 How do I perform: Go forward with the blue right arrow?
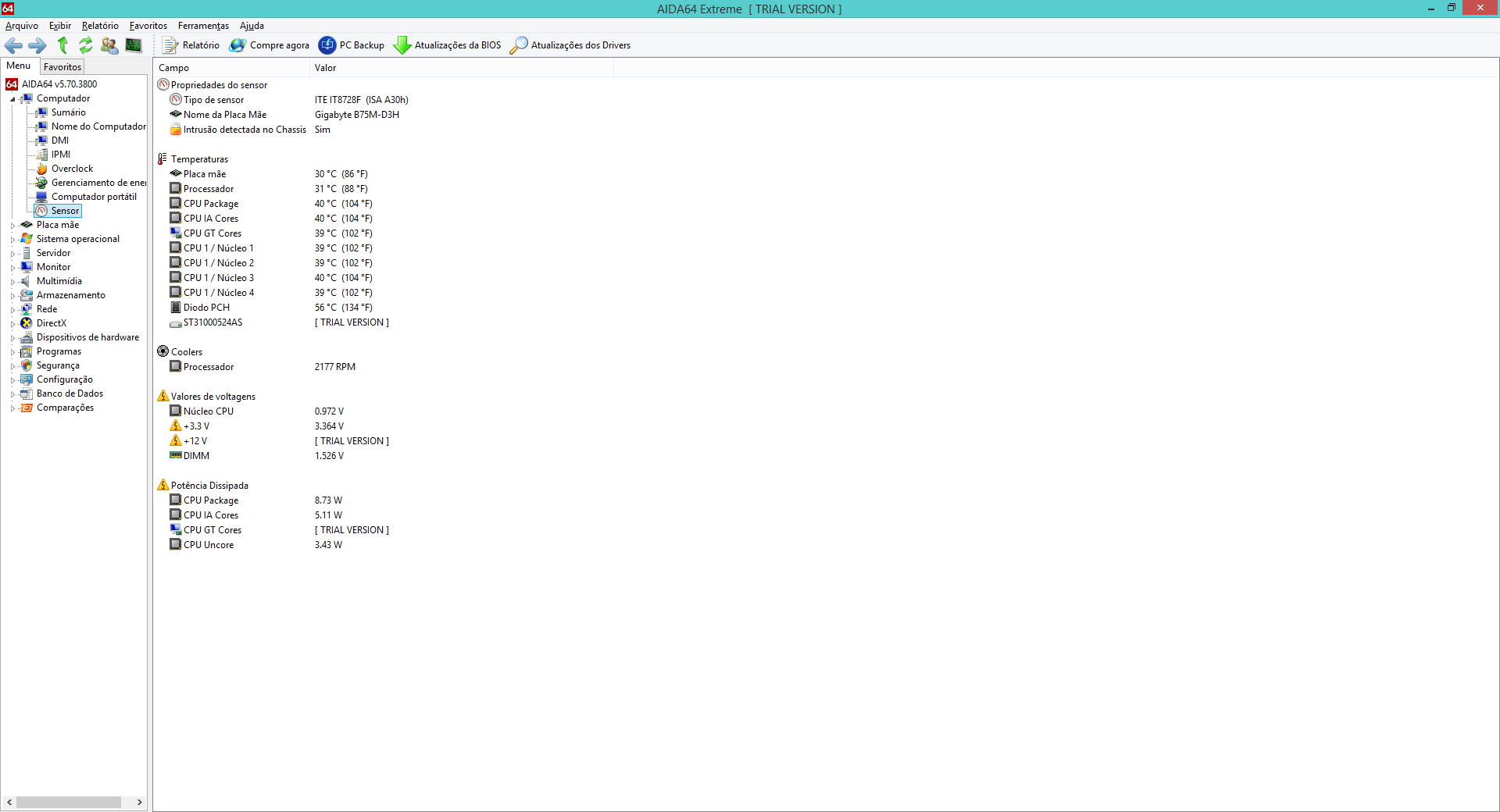click(37, 45)
